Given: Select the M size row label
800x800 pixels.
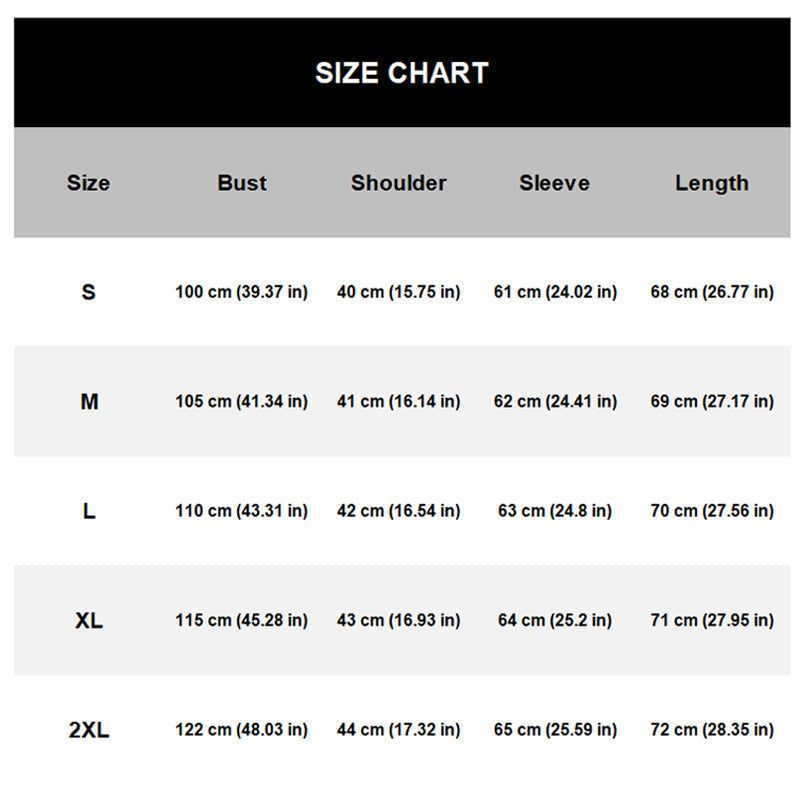Looking at the screenshot, I should coord(89,402).
